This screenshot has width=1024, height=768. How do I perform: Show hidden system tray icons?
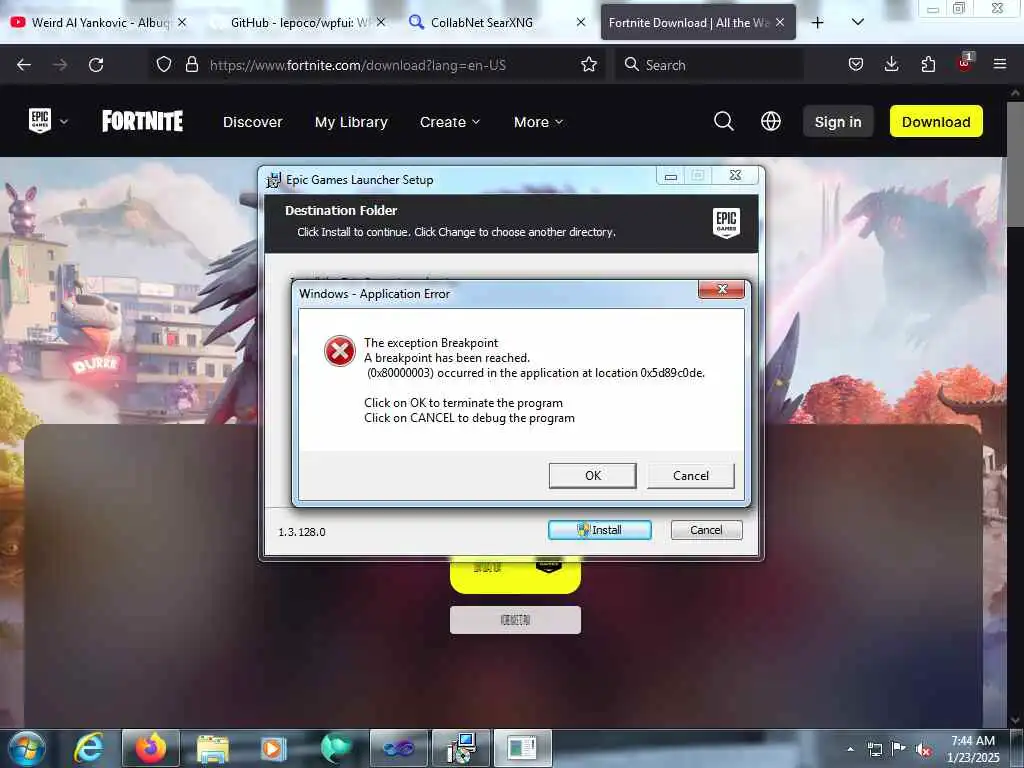point(850,749)
